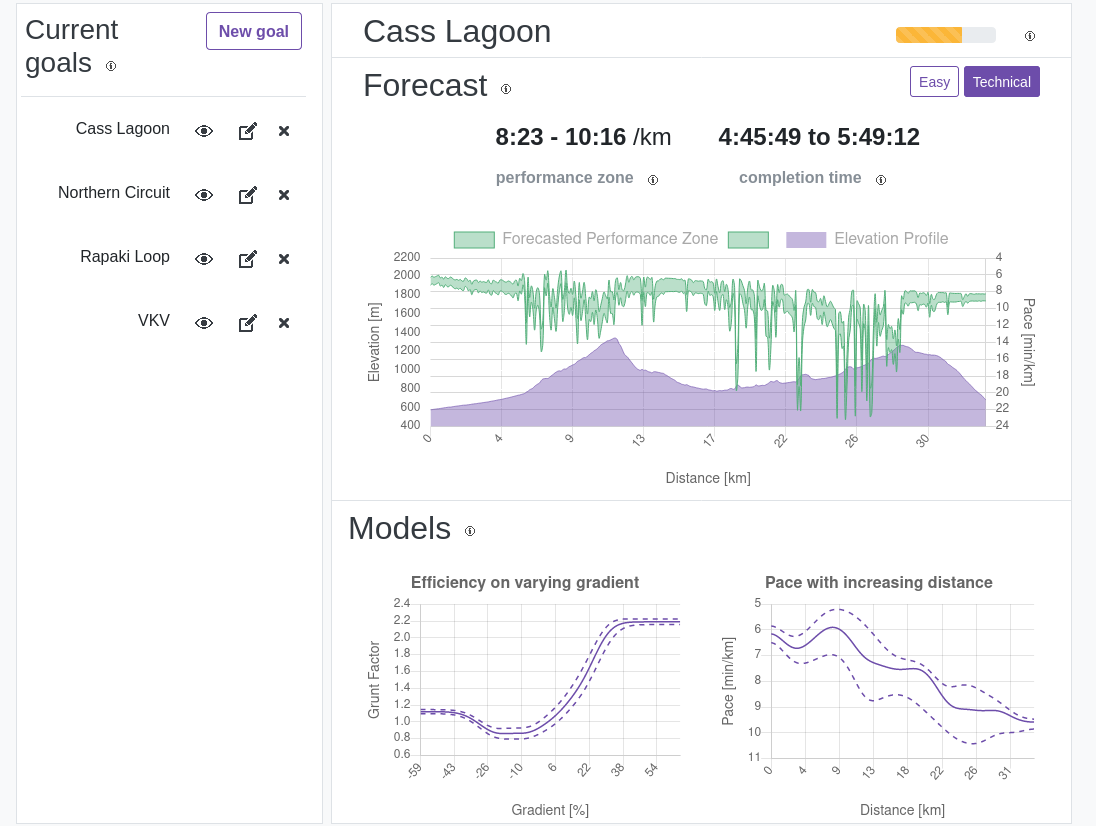Edit the Northern Circuit goal

pyautogui.click(x=247, y=195)
